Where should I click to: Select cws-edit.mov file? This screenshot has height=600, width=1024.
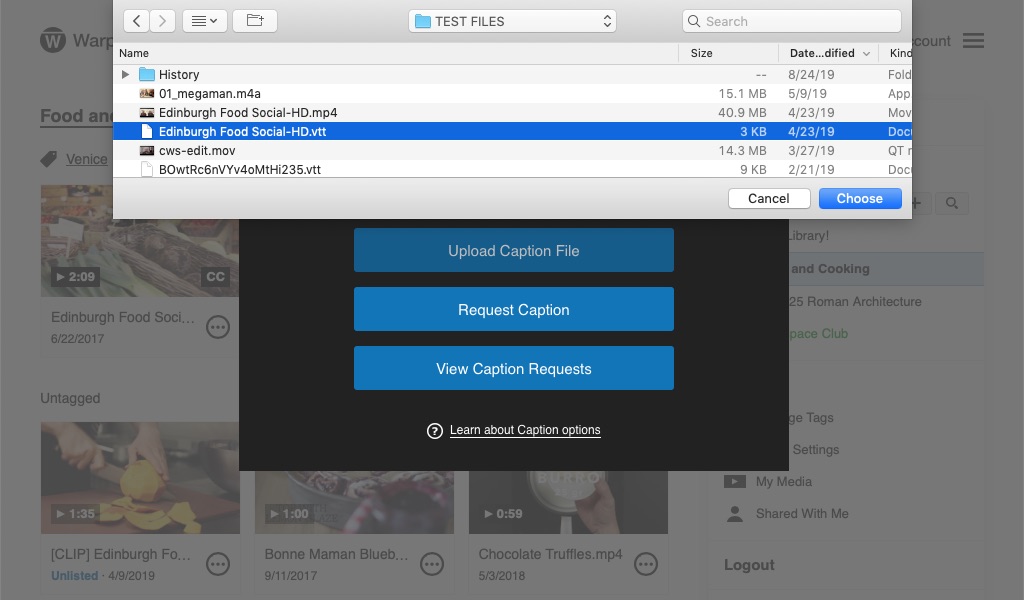click(512, 150)
